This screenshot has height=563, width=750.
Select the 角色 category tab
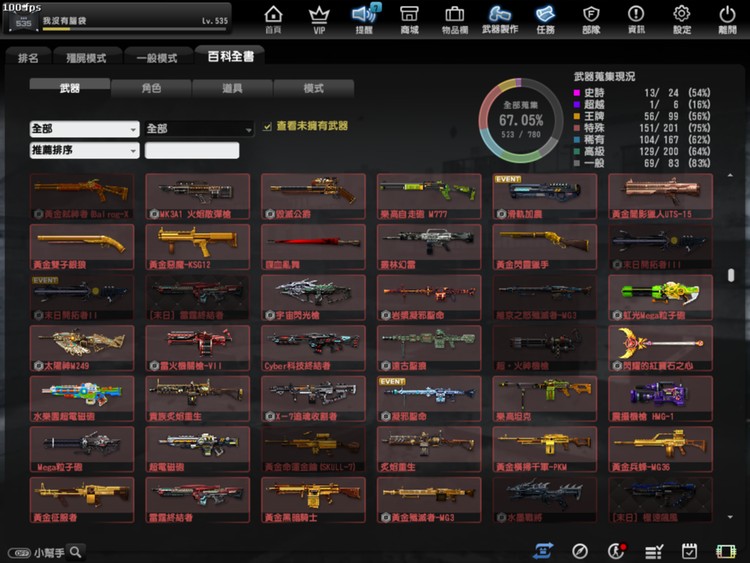[x=151, y=88]
